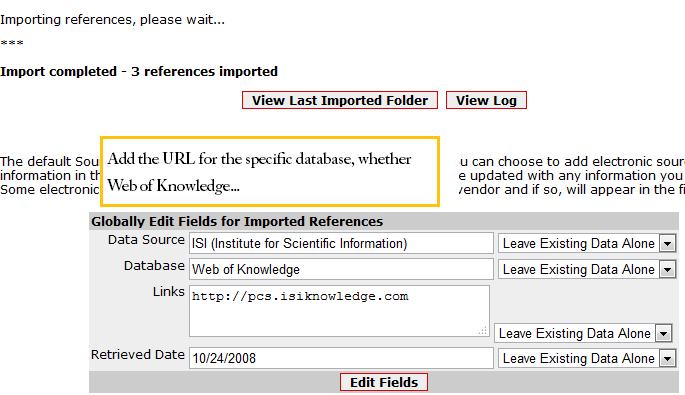Click the 'Globally Edit Fields for Imported References' header
This screenshot has height=395, width=685.
pyautogui.click(x=237, y=222)
